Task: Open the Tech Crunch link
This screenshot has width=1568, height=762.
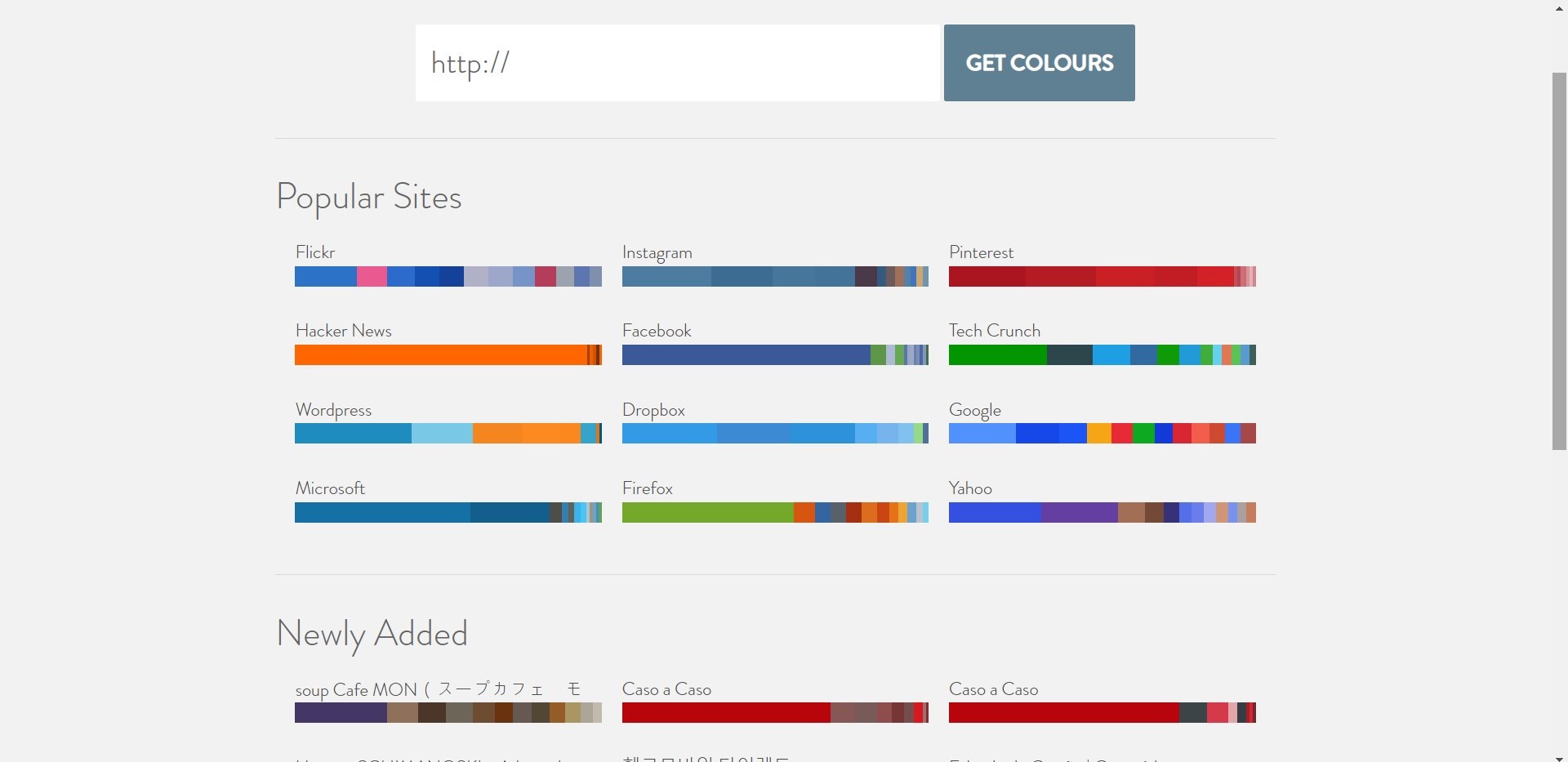Action: [994, 331]
